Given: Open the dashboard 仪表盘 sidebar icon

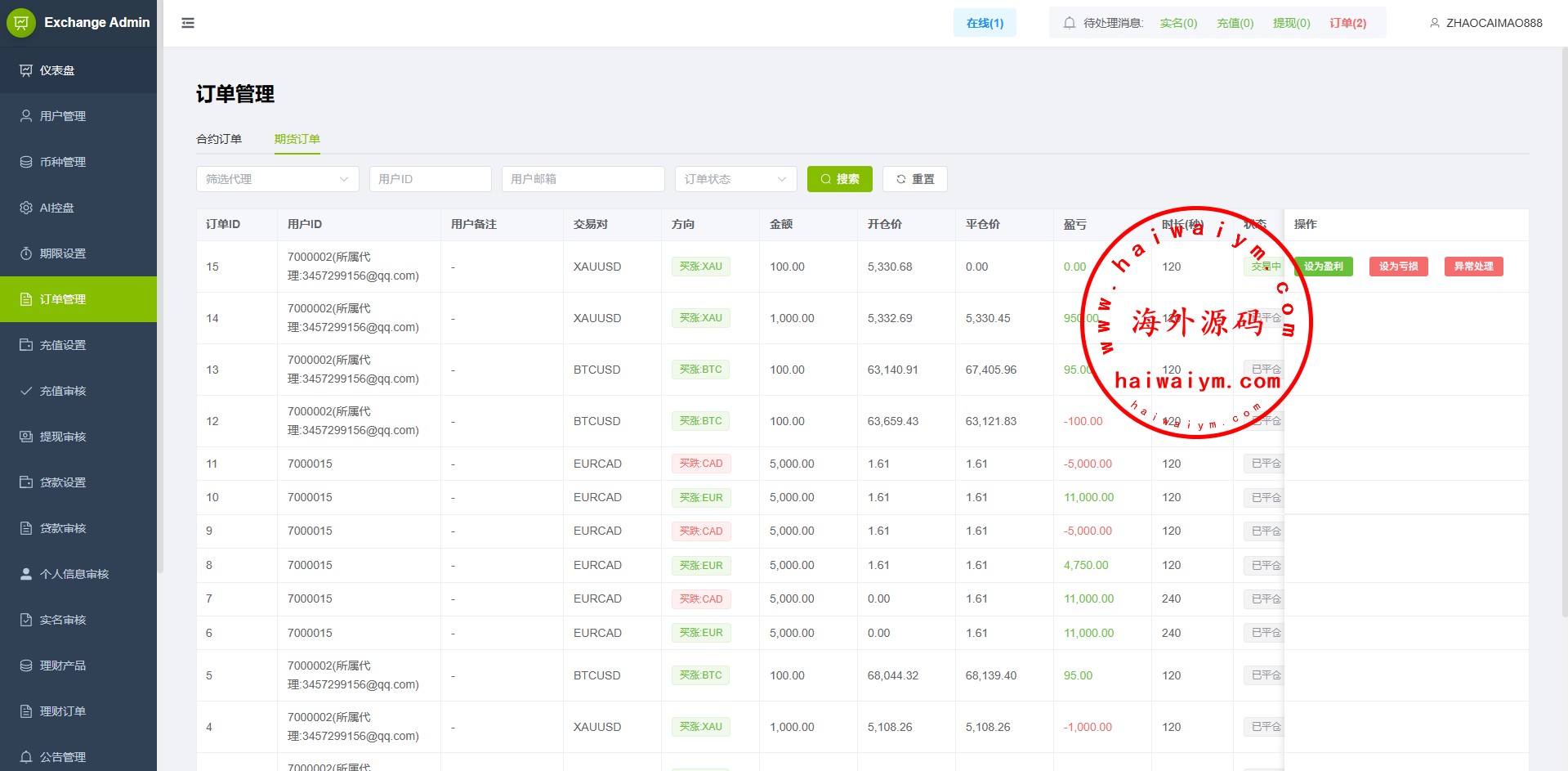Looking at the screenshot, I should [26, 70].
